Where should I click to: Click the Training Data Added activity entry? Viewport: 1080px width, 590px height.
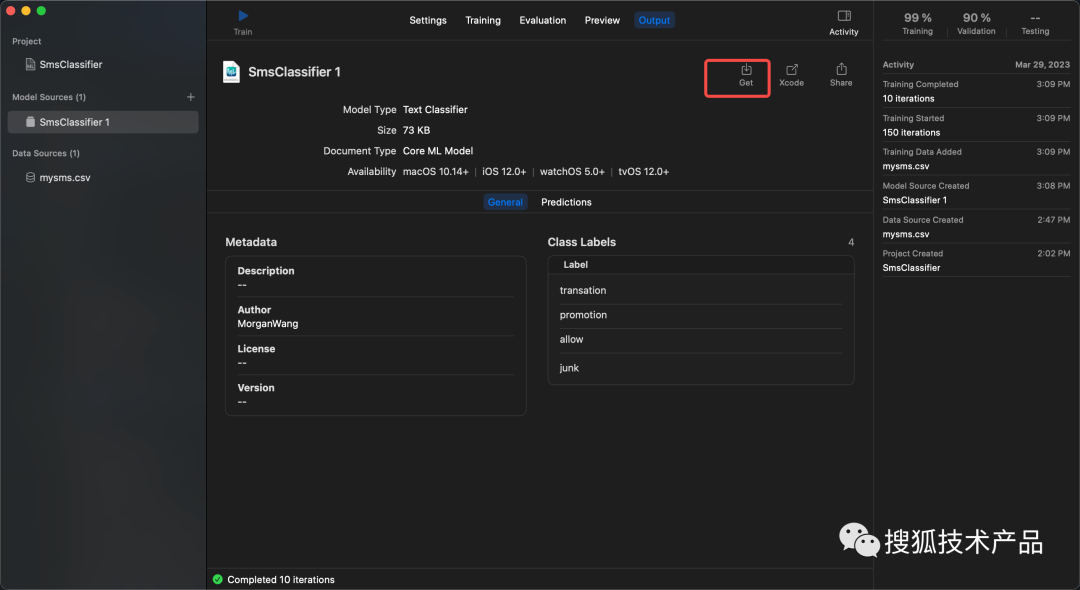976,159
